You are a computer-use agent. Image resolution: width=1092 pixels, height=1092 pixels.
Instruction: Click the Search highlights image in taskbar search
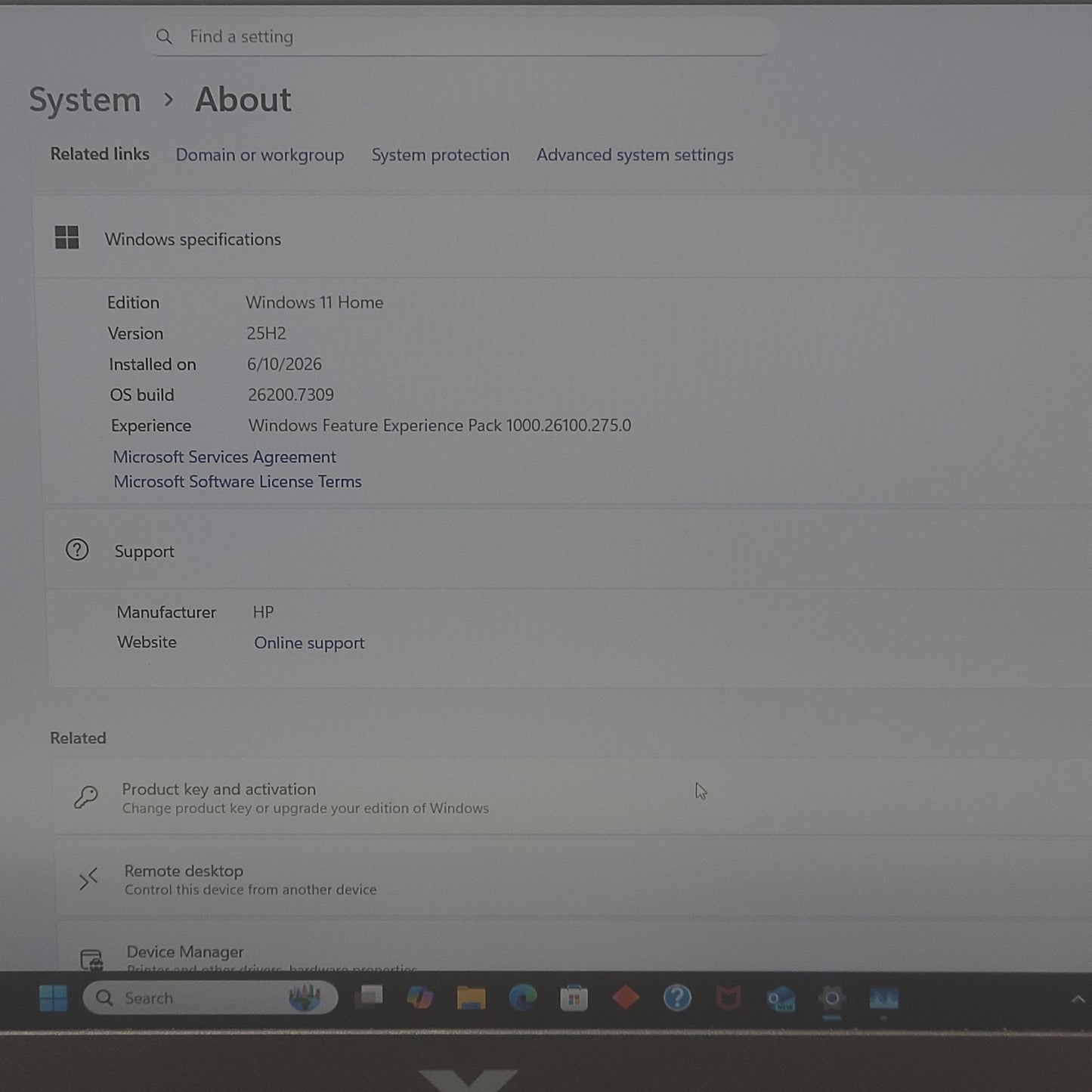[305, 998]
